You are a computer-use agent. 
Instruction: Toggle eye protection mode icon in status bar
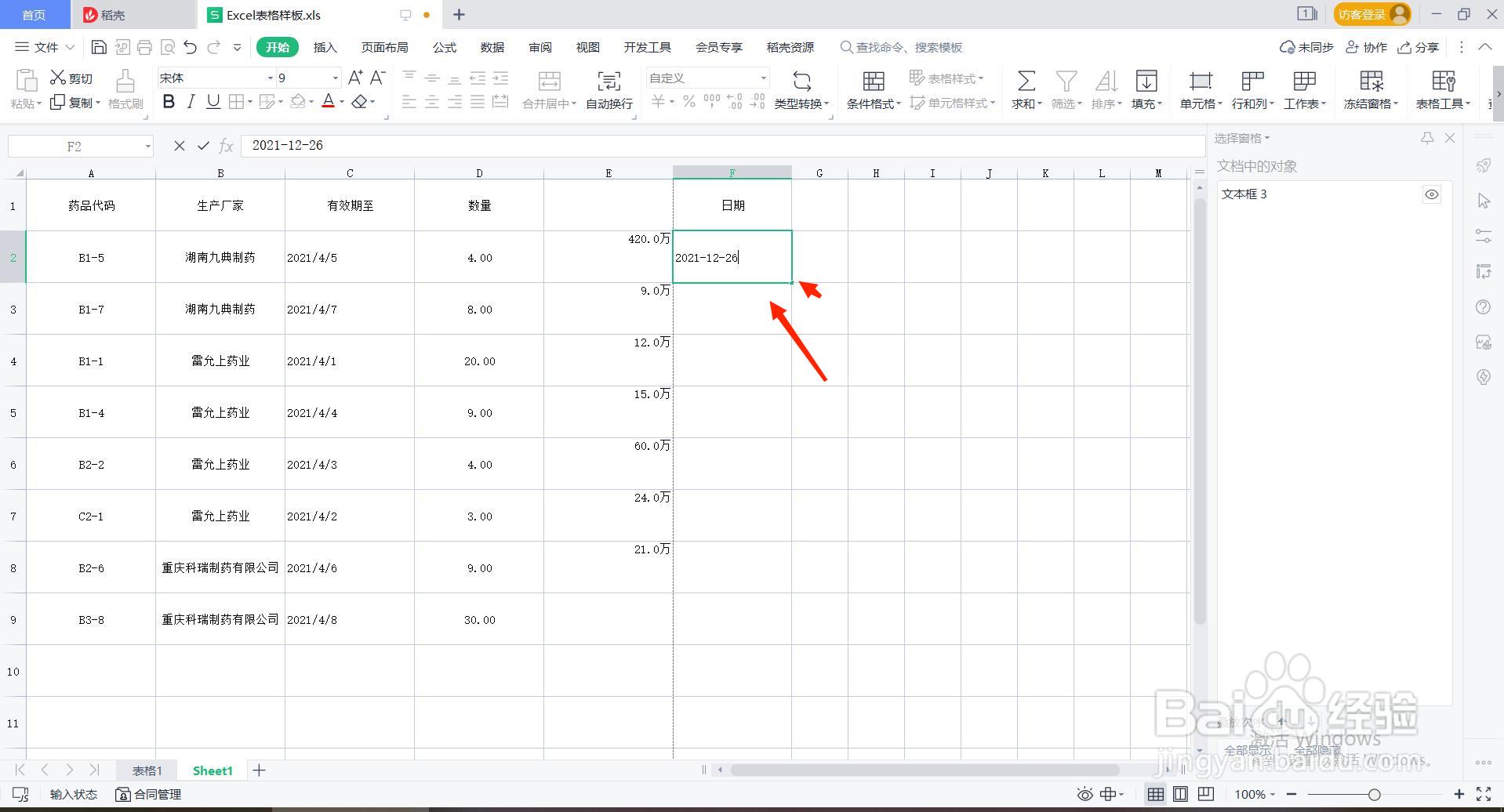(1084, 794)
